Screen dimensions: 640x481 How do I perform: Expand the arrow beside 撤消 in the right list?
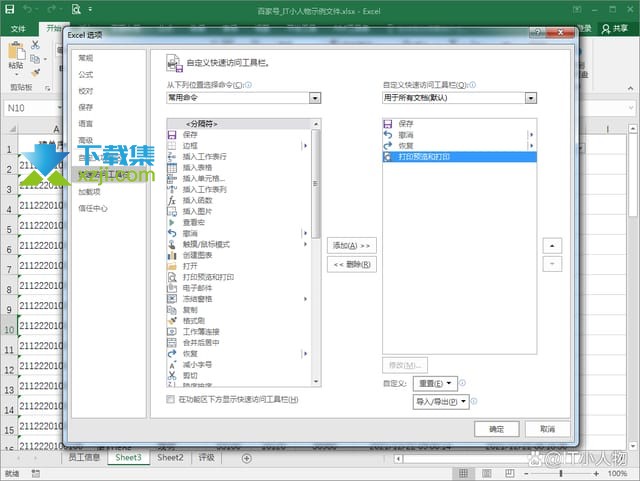tap(531, 135)
